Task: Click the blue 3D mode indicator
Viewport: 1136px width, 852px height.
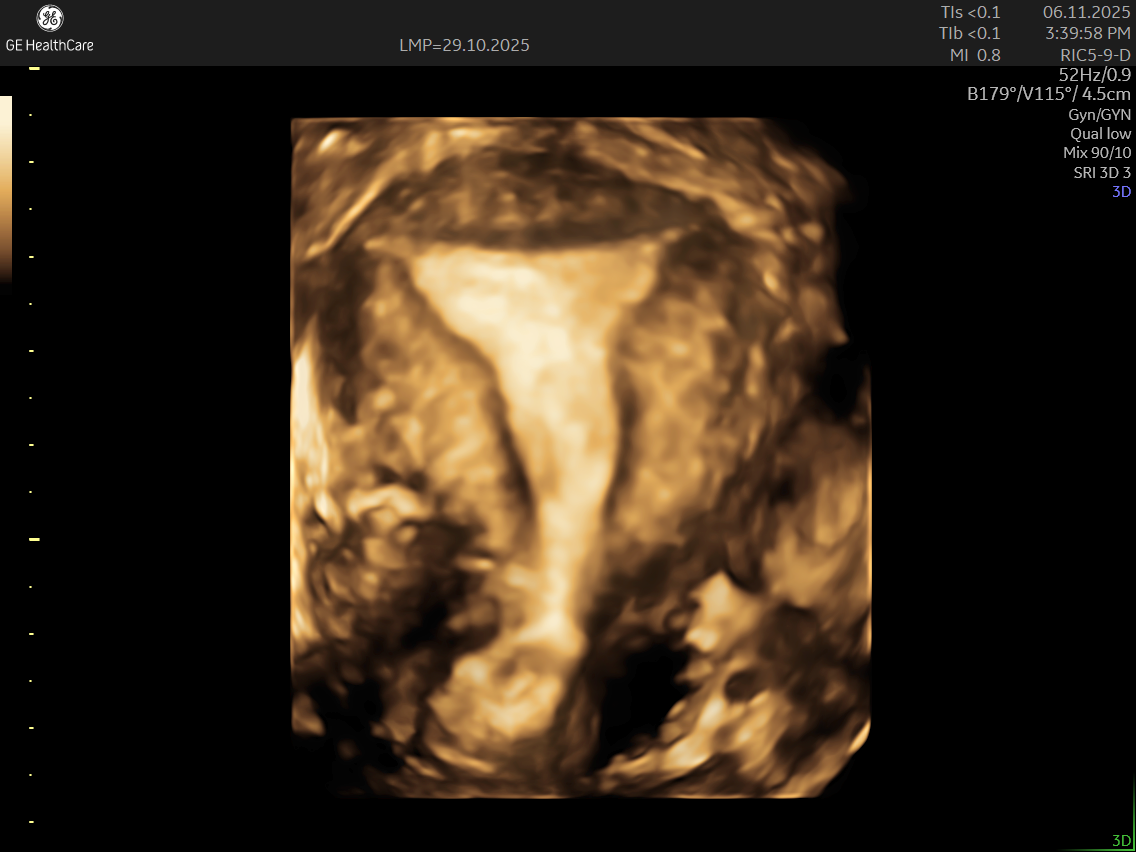Action: click(x=1121, y=191)
